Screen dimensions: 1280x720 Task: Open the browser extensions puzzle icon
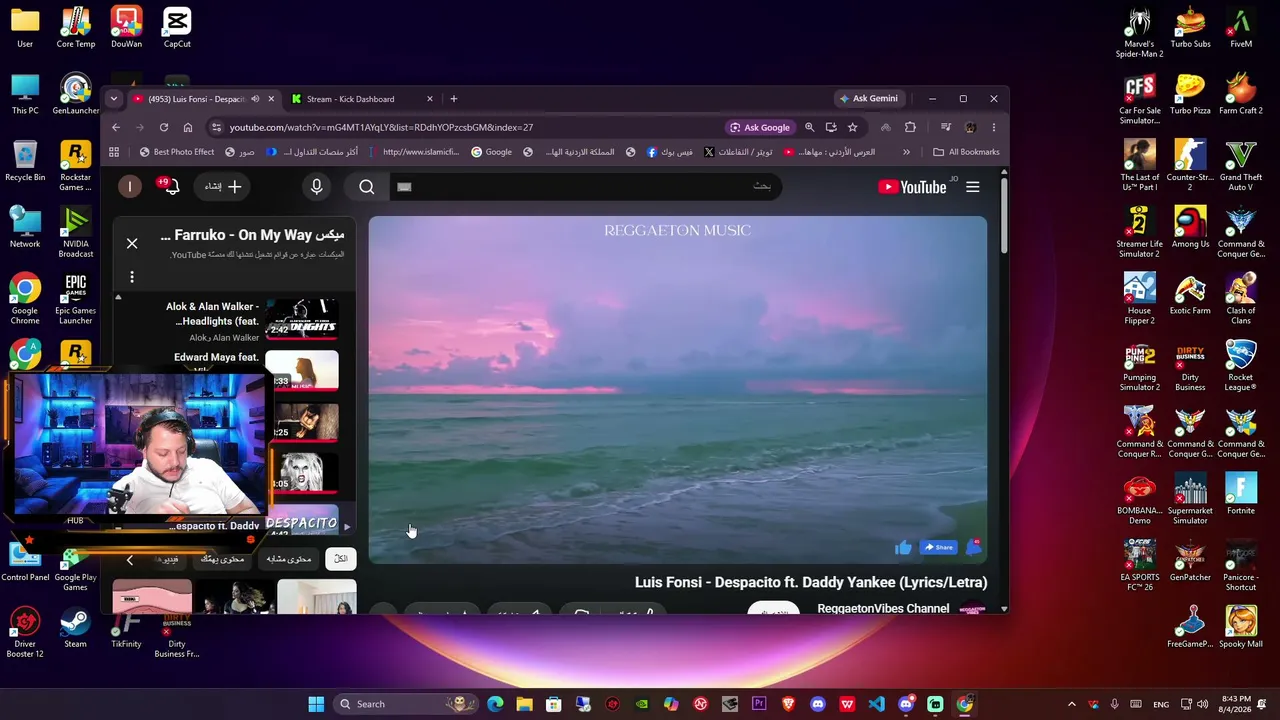[910, 127]
